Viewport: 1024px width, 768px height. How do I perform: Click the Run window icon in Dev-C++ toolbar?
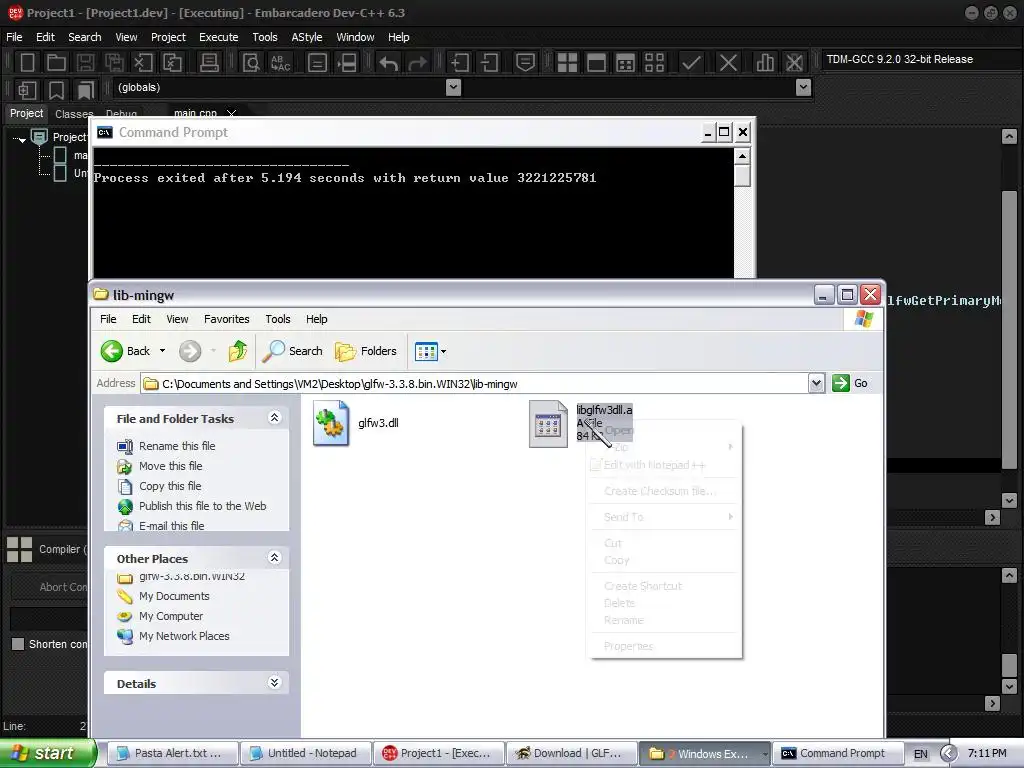coord(596,63)
